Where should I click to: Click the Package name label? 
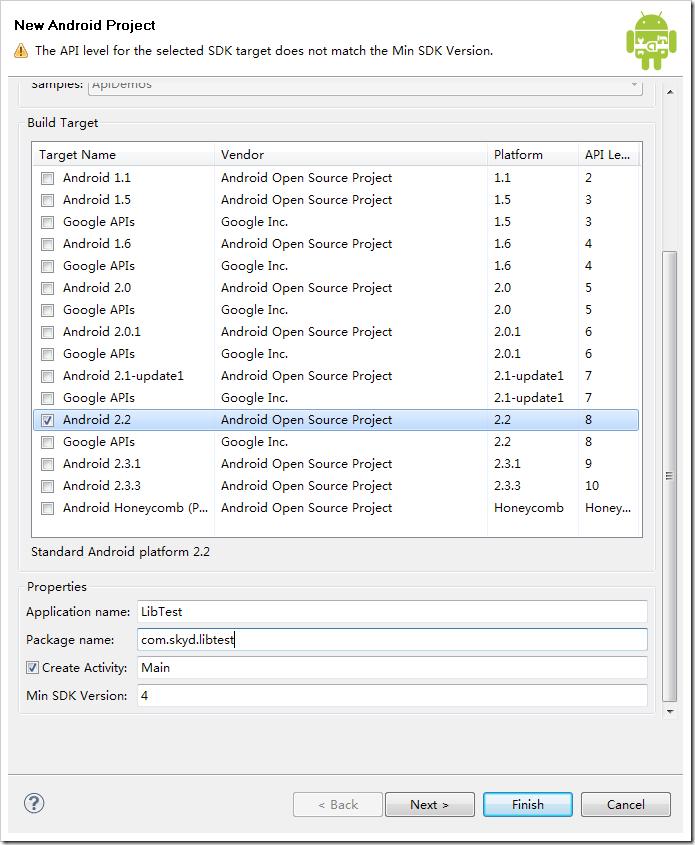pos(70,640)
